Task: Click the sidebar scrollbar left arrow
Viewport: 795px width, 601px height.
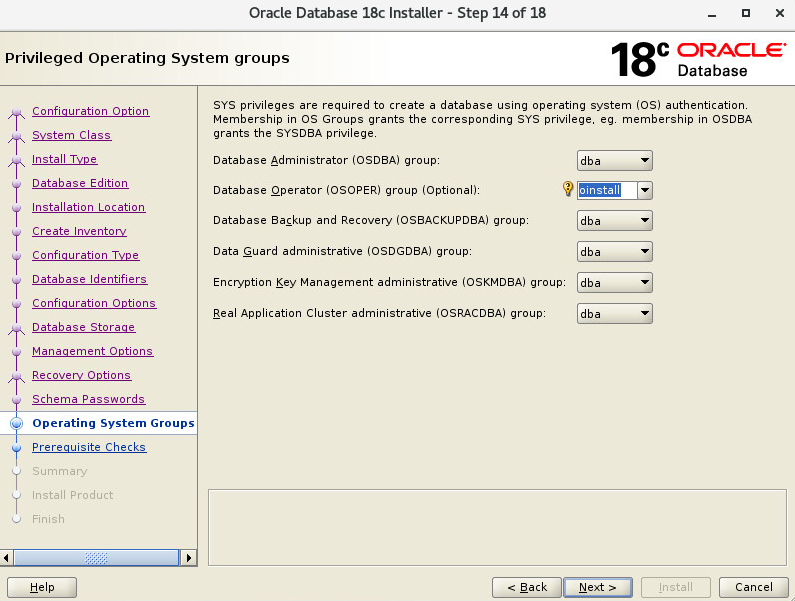Action: pyautogui.click(x=6, y=558)
